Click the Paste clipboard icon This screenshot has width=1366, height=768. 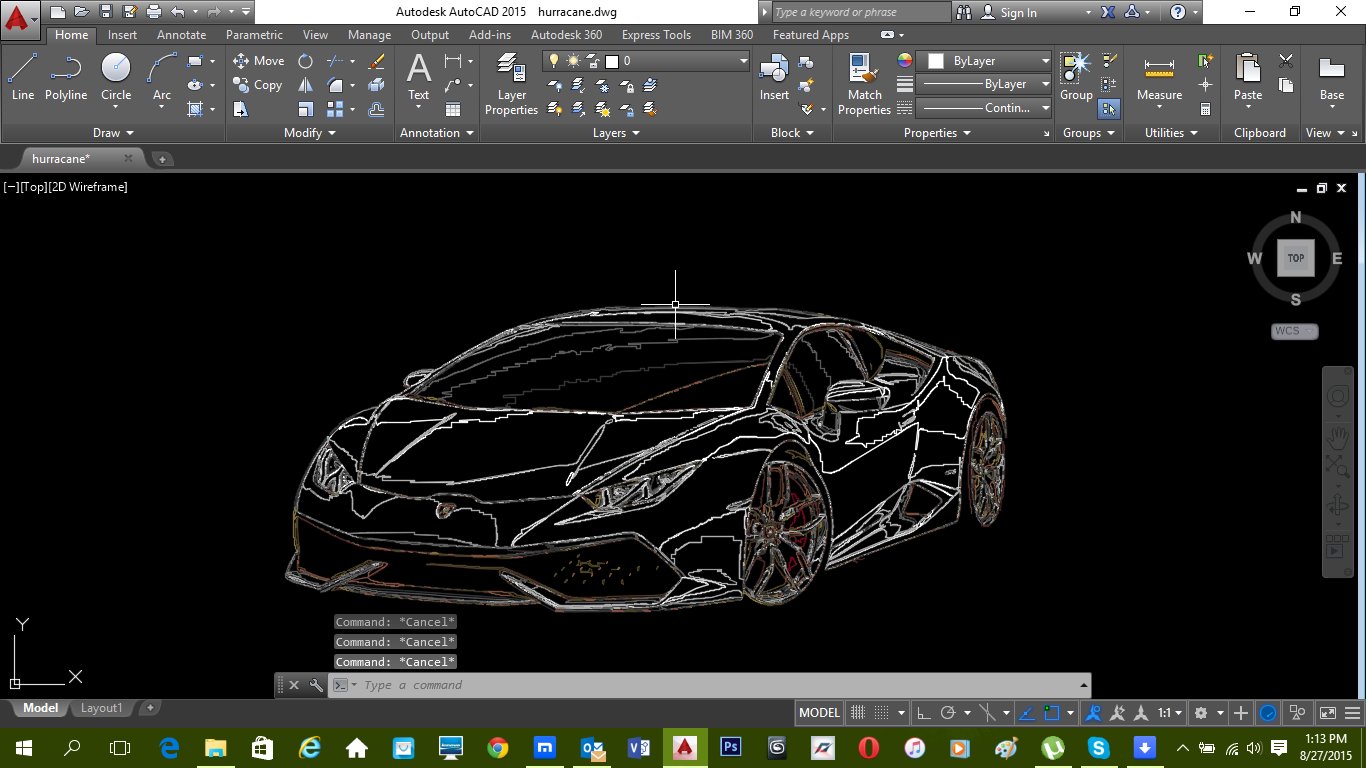pyautogui.click(x=1248, y=78)
